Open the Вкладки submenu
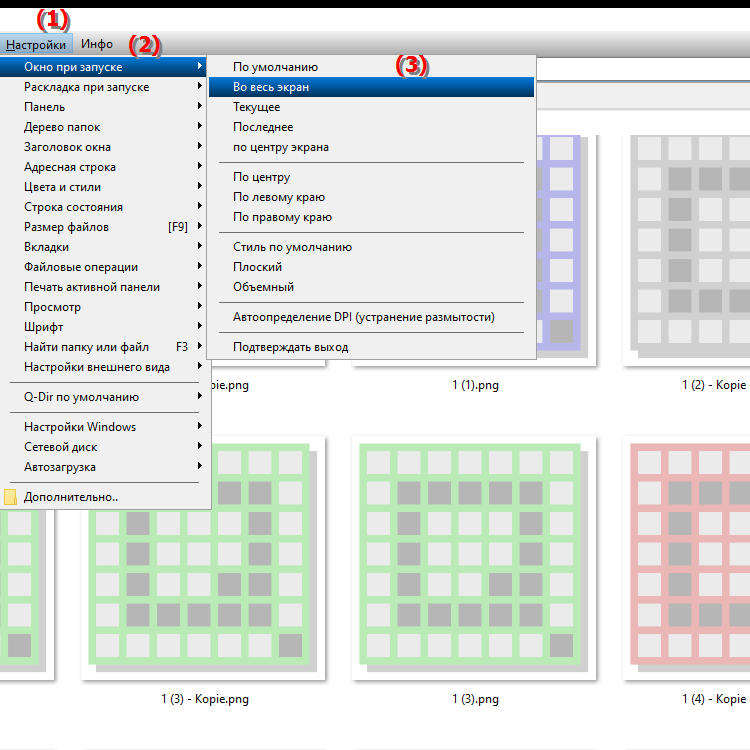 (x=103, y=247)
